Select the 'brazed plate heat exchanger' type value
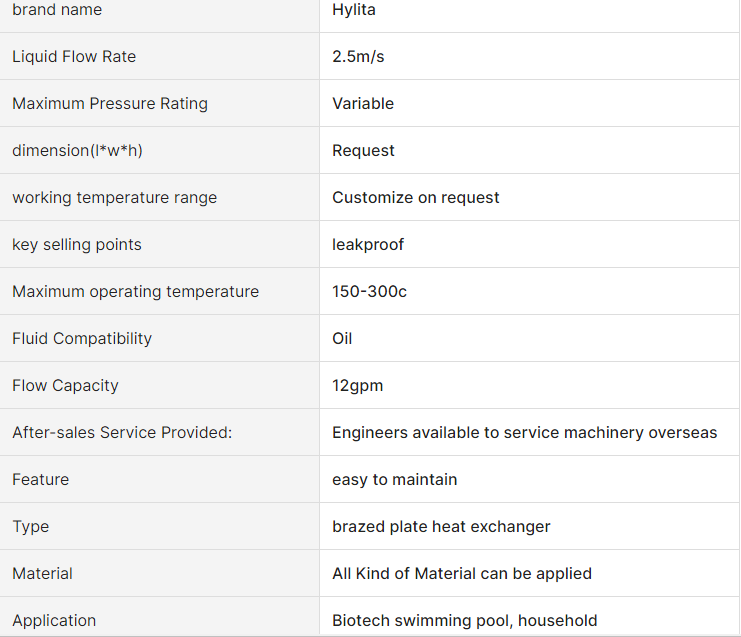This screenshot has width=741, height=637. click(441, 527)
